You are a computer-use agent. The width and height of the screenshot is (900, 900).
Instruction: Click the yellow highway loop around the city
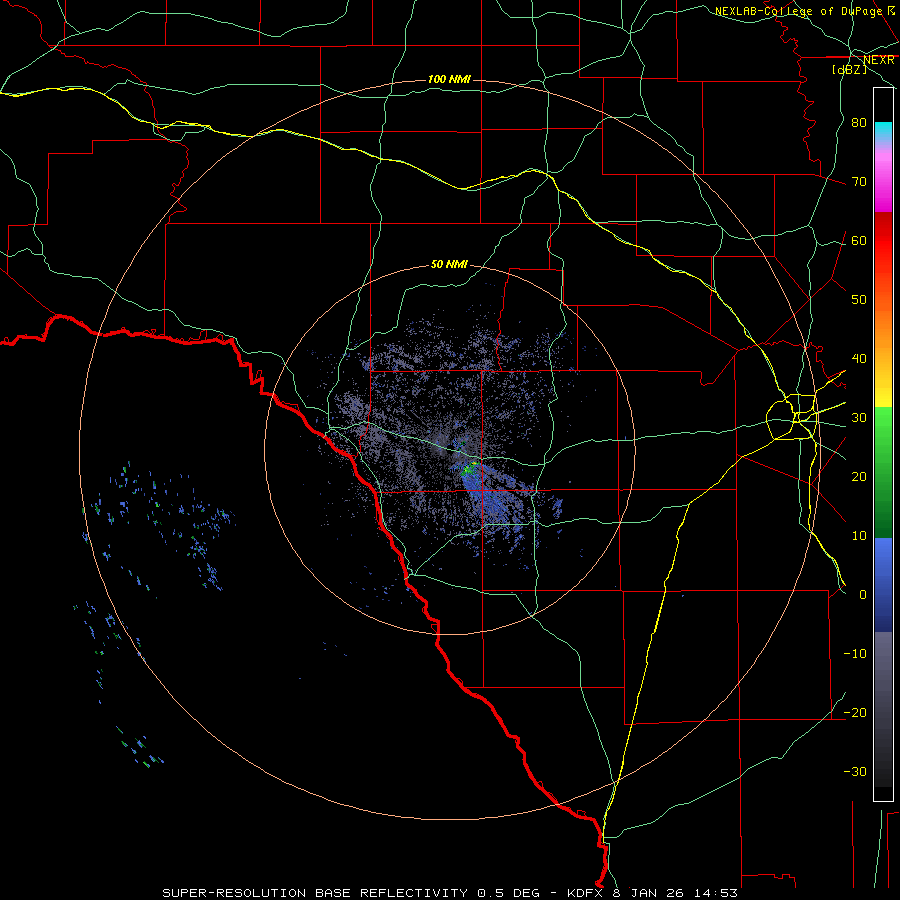793,417
